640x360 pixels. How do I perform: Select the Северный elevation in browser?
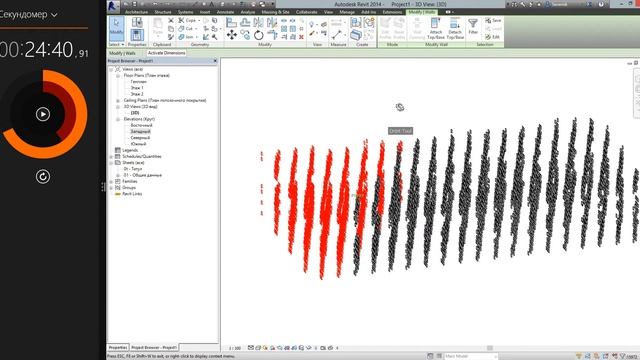pos(140,138)
